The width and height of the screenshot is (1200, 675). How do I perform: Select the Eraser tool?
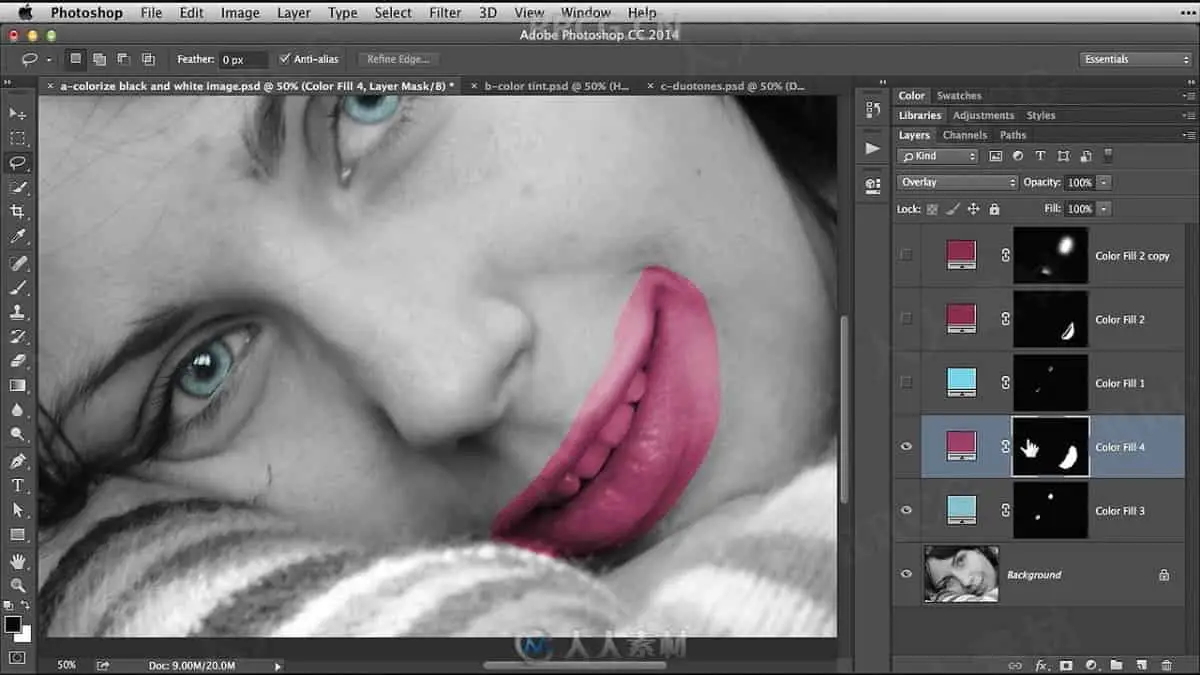coord(17,361)
